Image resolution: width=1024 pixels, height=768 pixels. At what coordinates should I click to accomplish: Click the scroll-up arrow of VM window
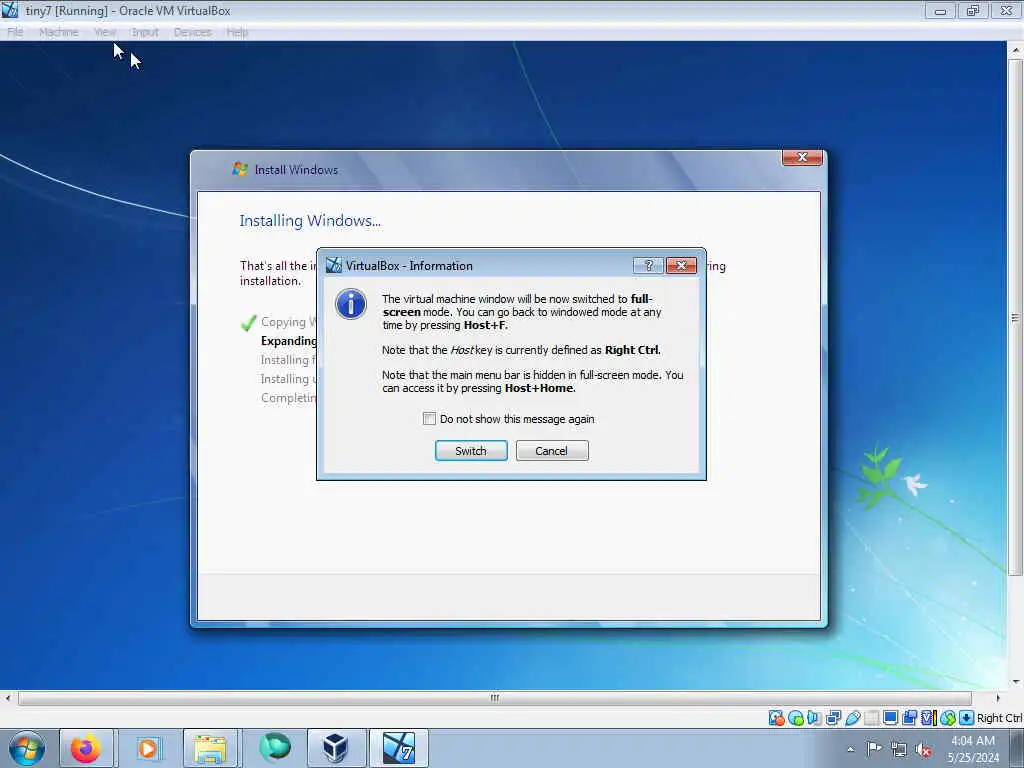click(1015, 50)
